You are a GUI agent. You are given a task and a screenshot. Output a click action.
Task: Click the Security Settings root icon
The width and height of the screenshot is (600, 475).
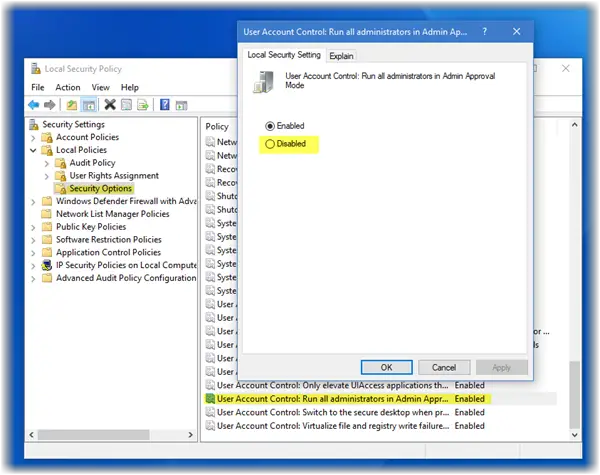pyautogui.click(x=34, y=124)
